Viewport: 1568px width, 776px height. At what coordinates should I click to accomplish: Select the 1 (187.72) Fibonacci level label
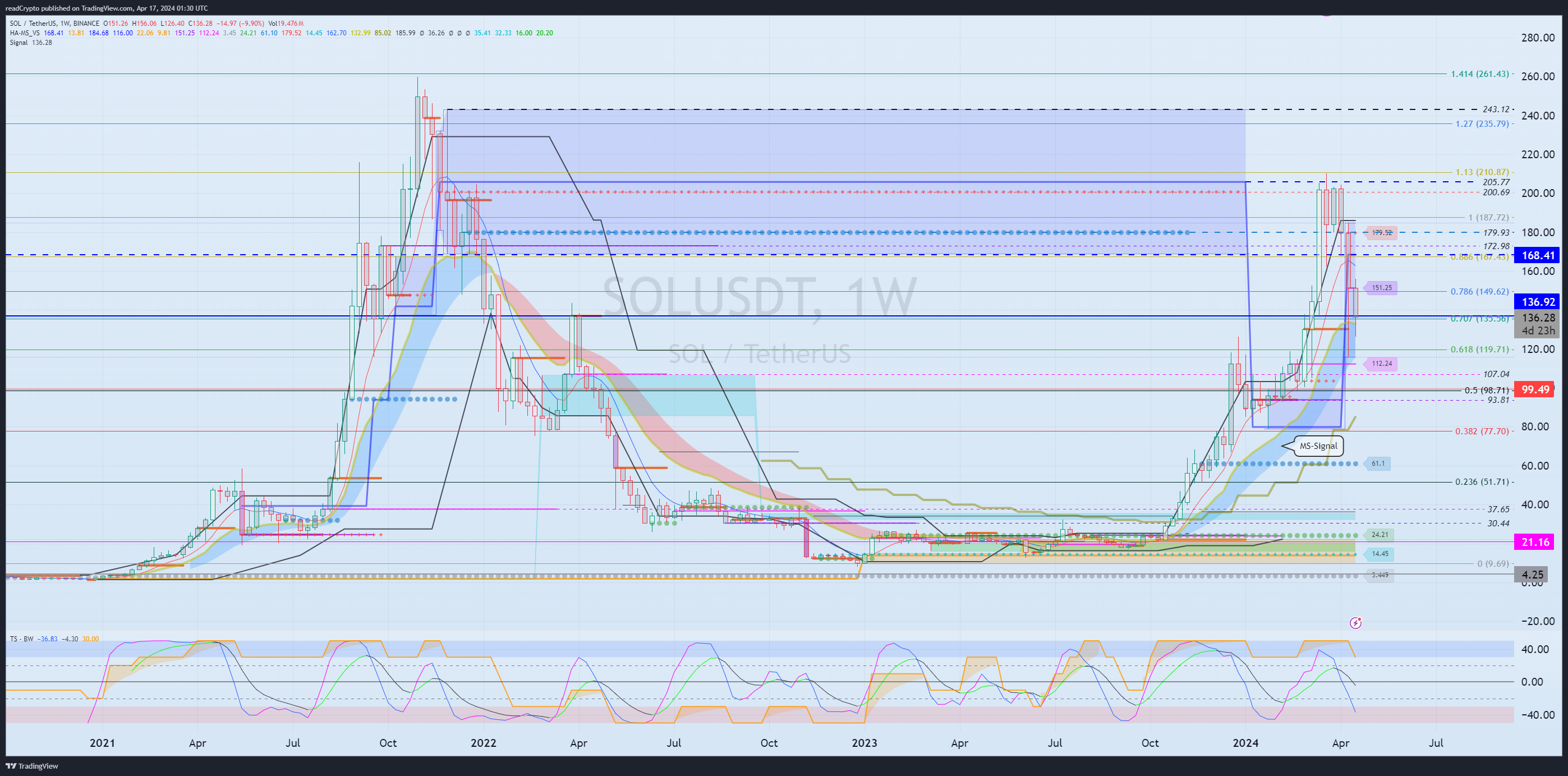click(x=1488, y=217)
